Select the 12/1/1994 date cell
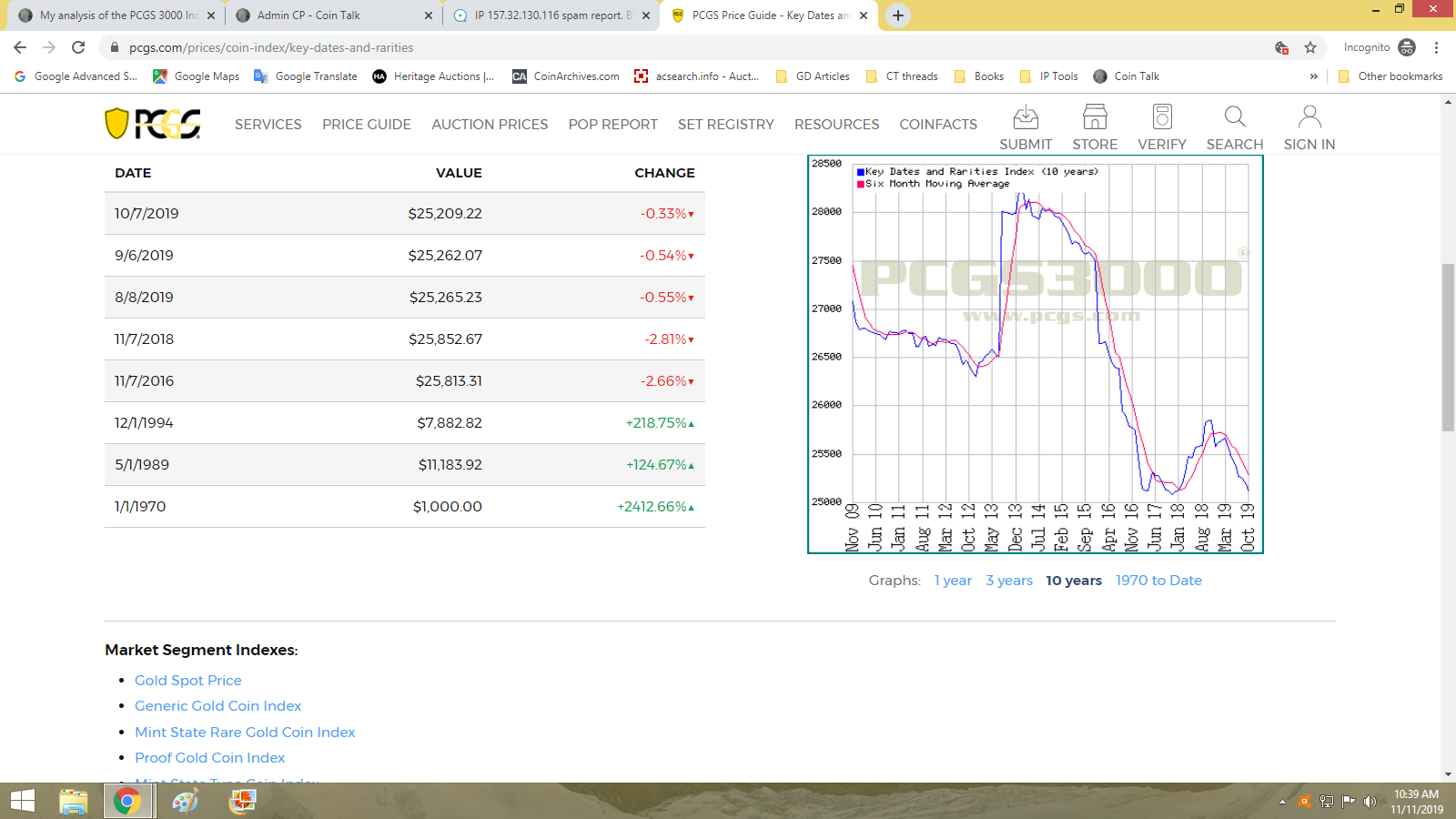 144,423
